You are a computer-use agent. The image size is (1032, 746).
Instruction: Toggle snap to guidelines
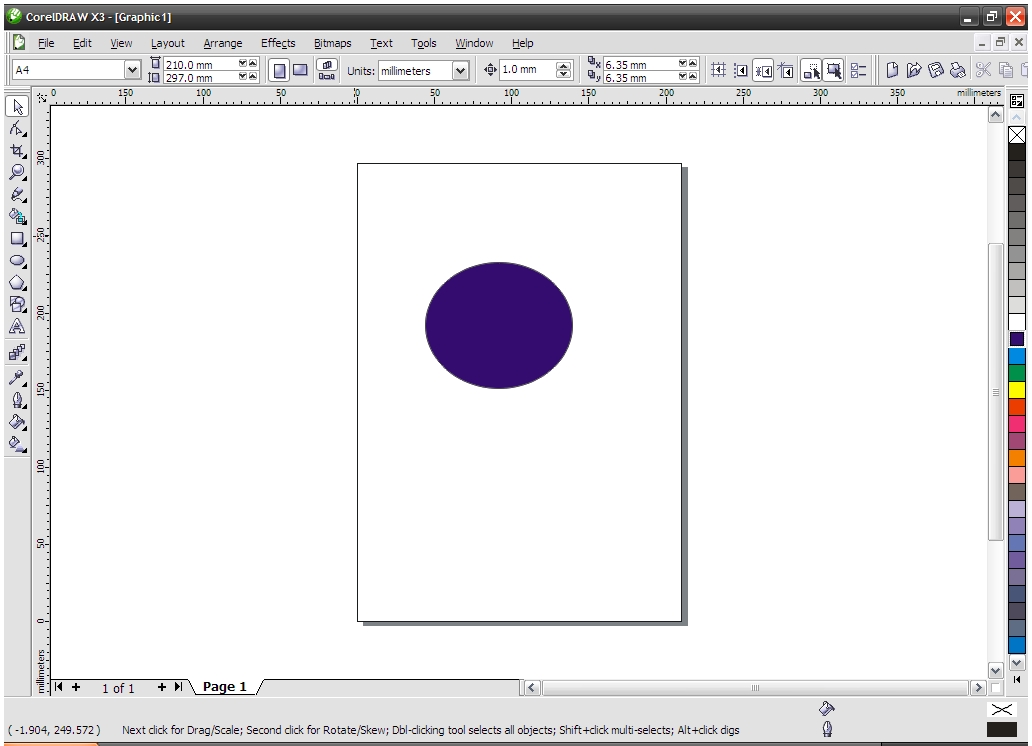[741, 70]
